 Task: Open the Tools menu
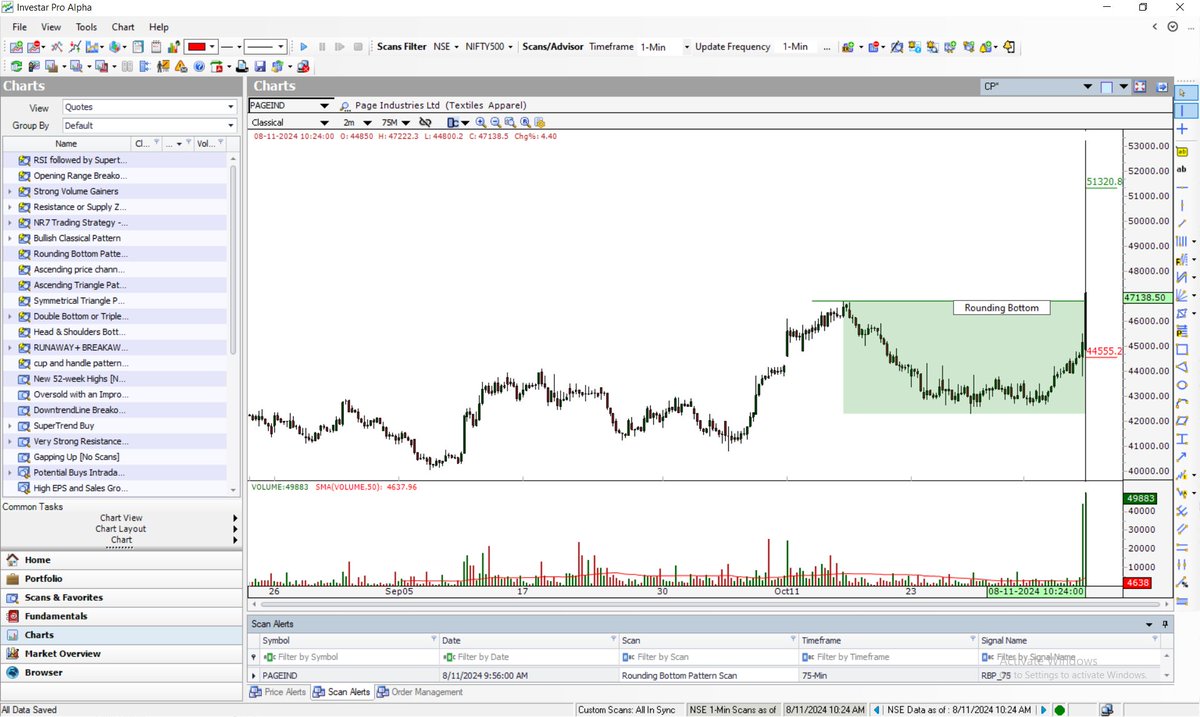point(86,27)
